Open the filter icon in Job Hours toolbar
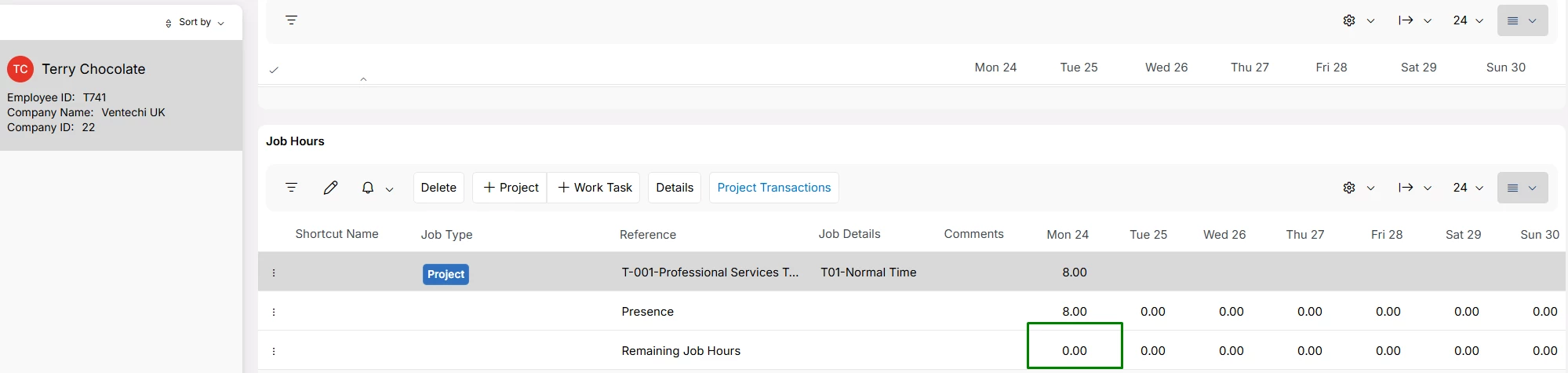This screenshot has width=1568, height=373. 291,188
